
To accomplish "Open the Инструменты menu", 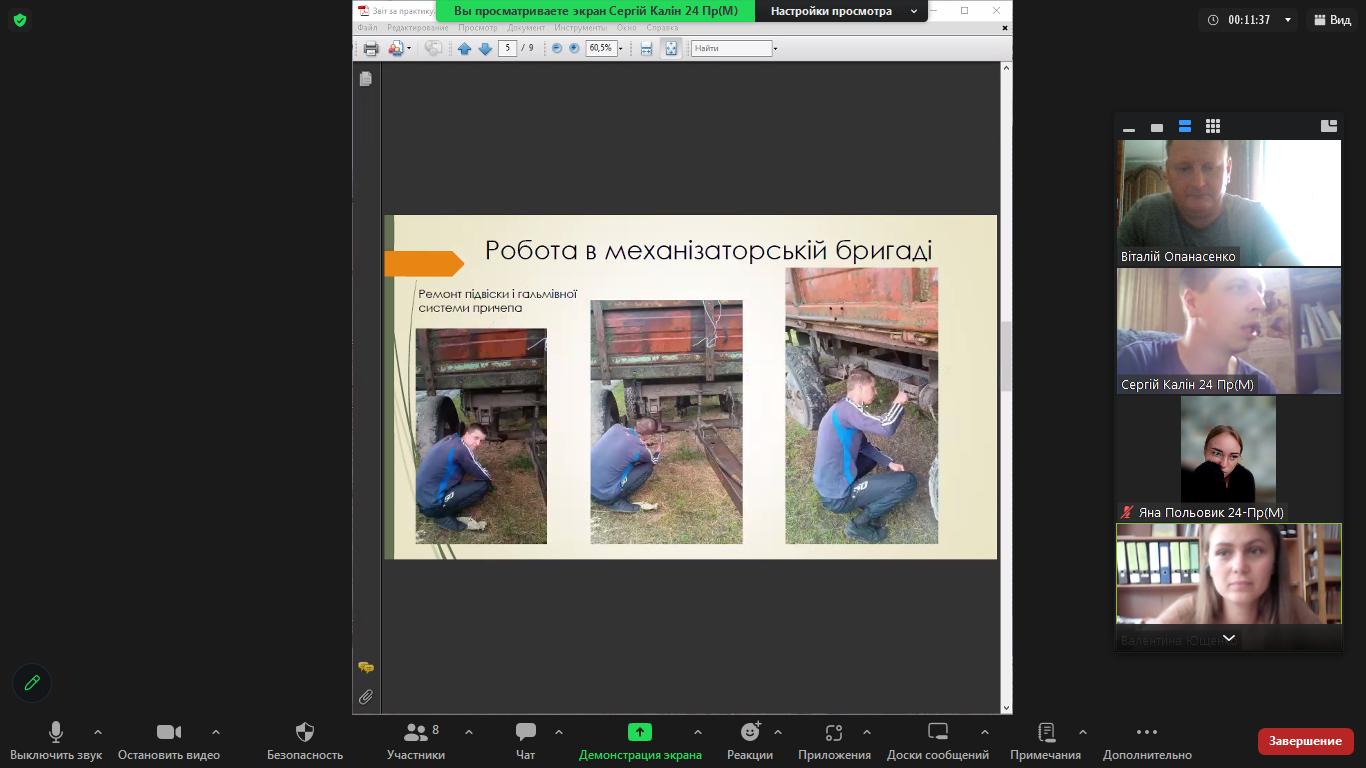I will (580, 28).
